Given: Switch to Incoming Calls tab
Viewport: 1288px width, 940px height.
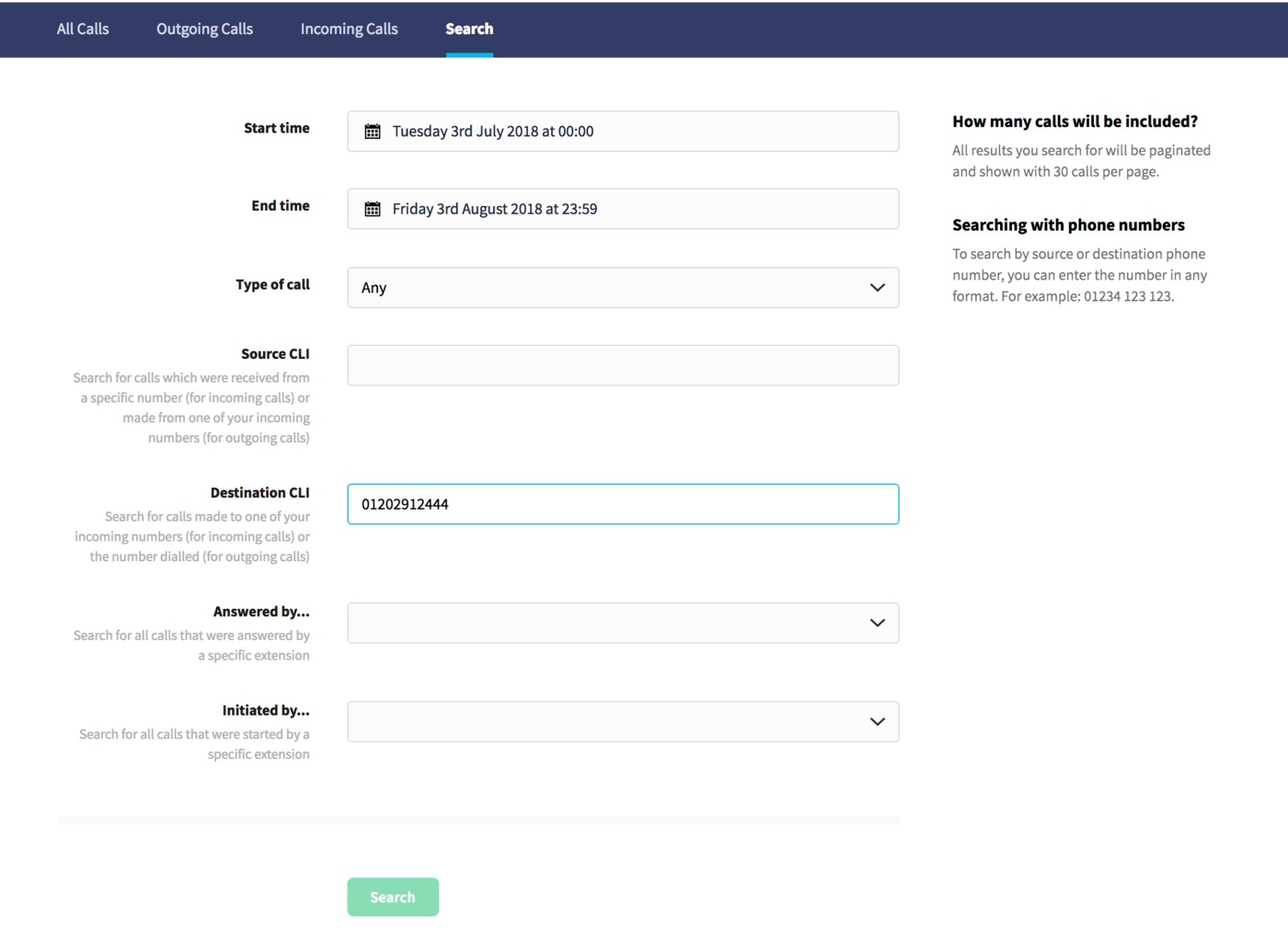Looking at the screenshot, I should pyautogui.click(x=349, y=29).
